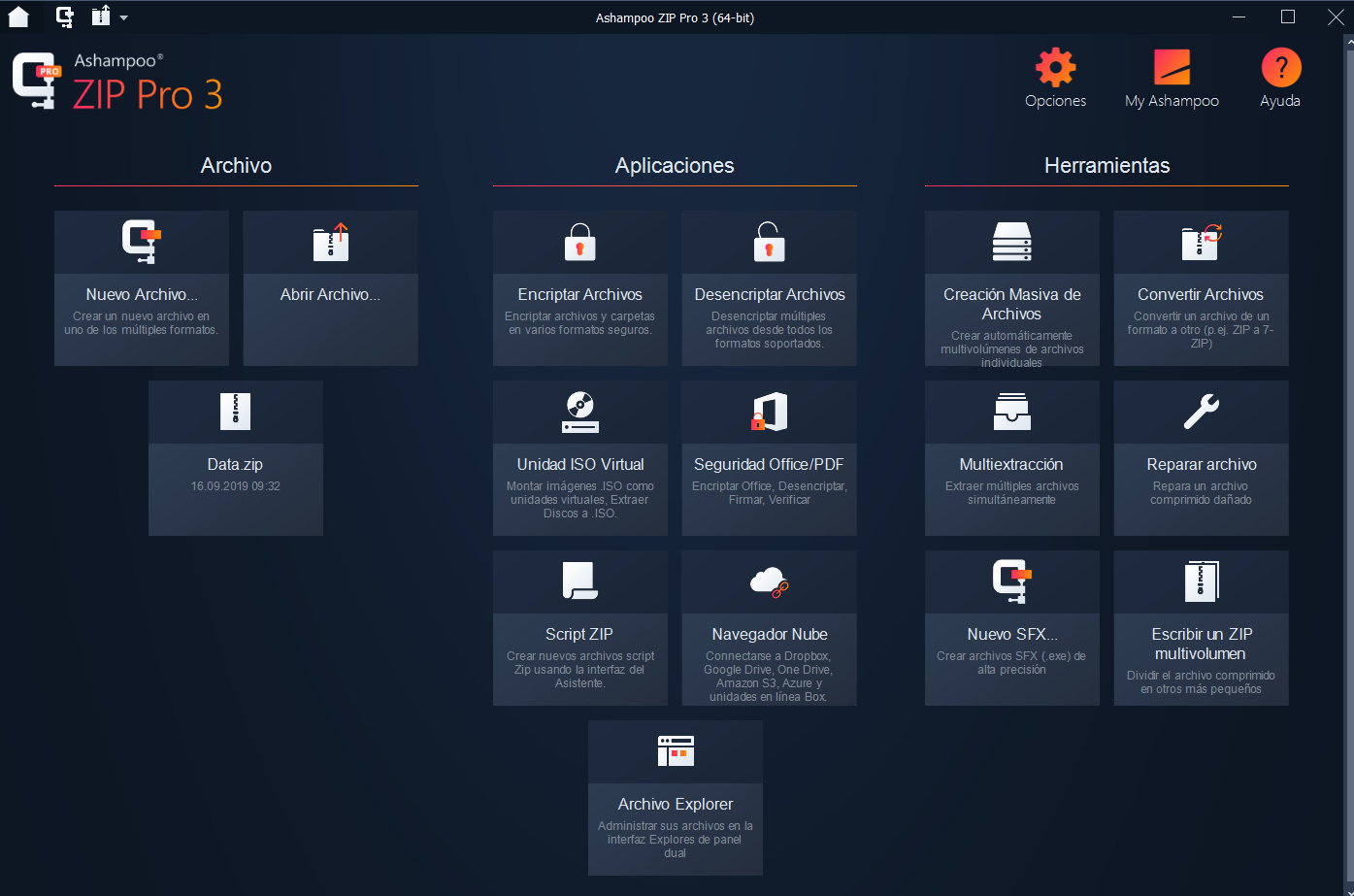Viewport: 1354px width, 896px height.
Task: Click 'Crear archivos SFX (.exe)' description
Action: [x=1011, y=663]
